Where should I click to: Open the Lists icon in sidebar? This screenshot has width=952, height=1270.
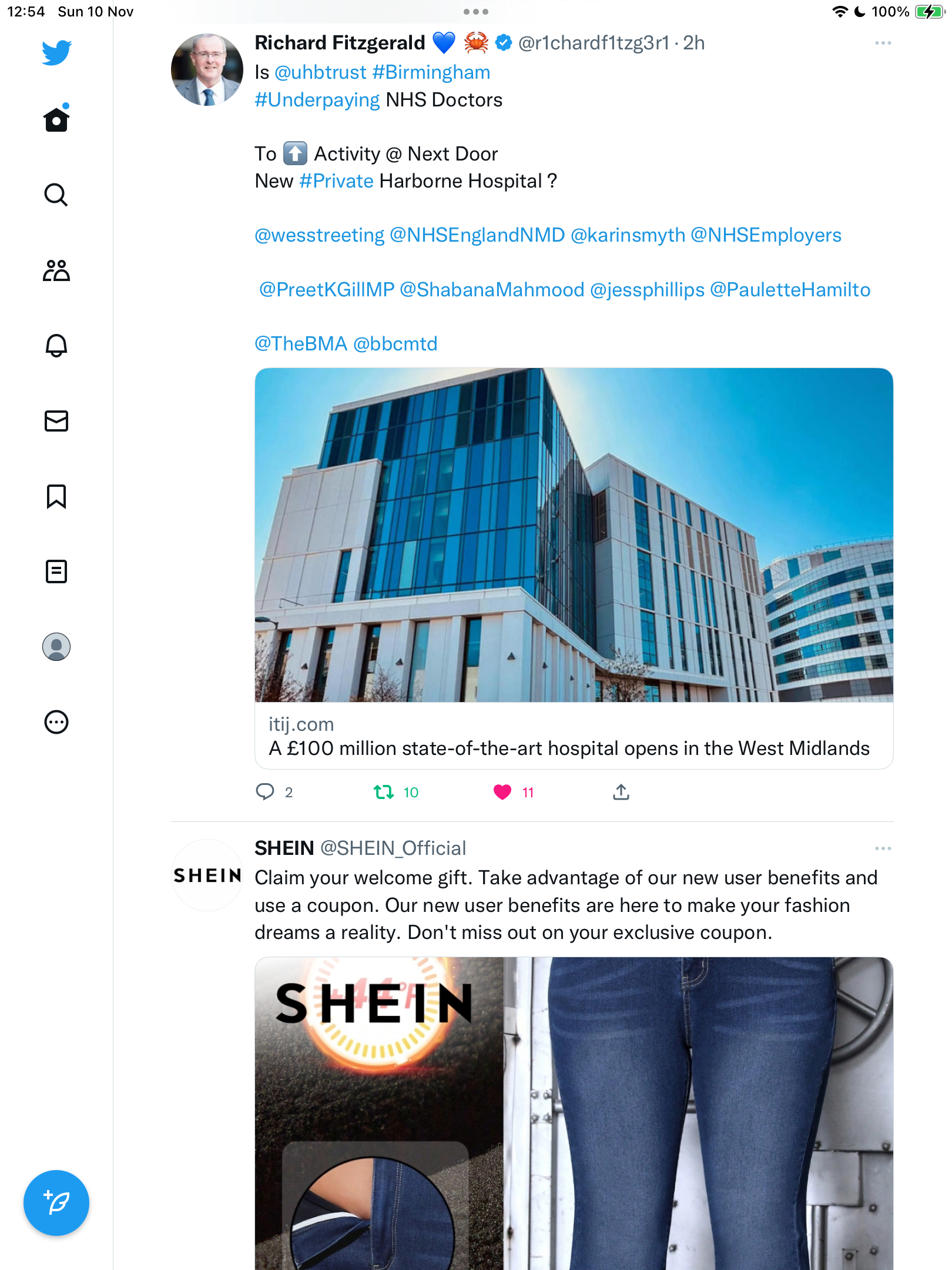56,571
